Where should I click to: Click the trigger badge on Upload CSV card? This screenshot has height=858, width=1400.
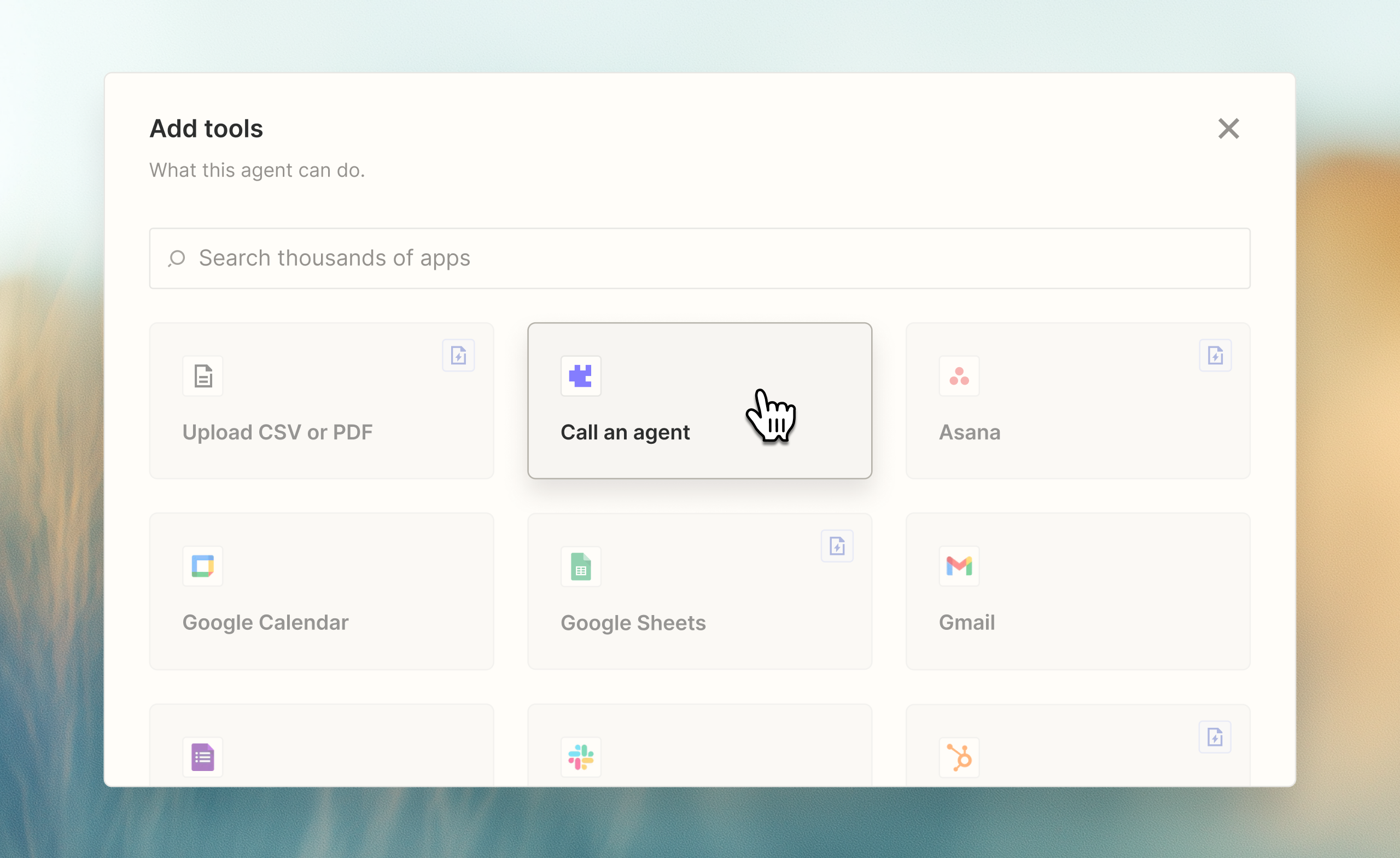coord(458,355)
